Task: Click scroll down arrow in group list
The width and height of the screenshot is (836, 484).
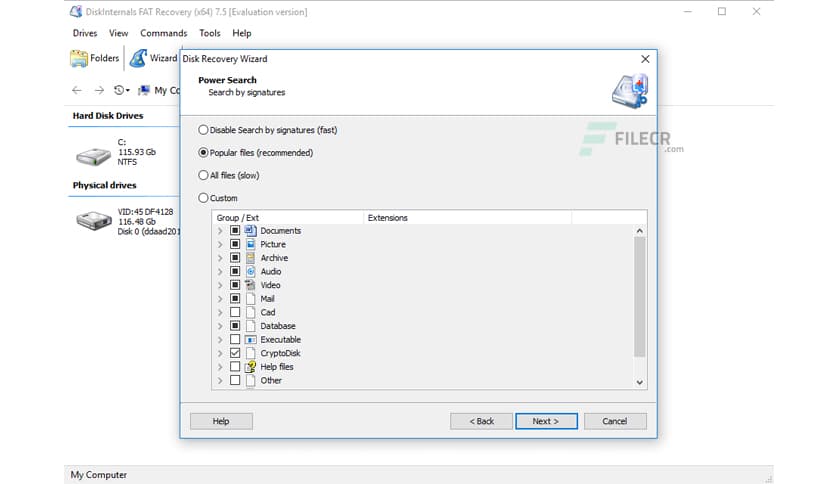Action: click(640, 382)
